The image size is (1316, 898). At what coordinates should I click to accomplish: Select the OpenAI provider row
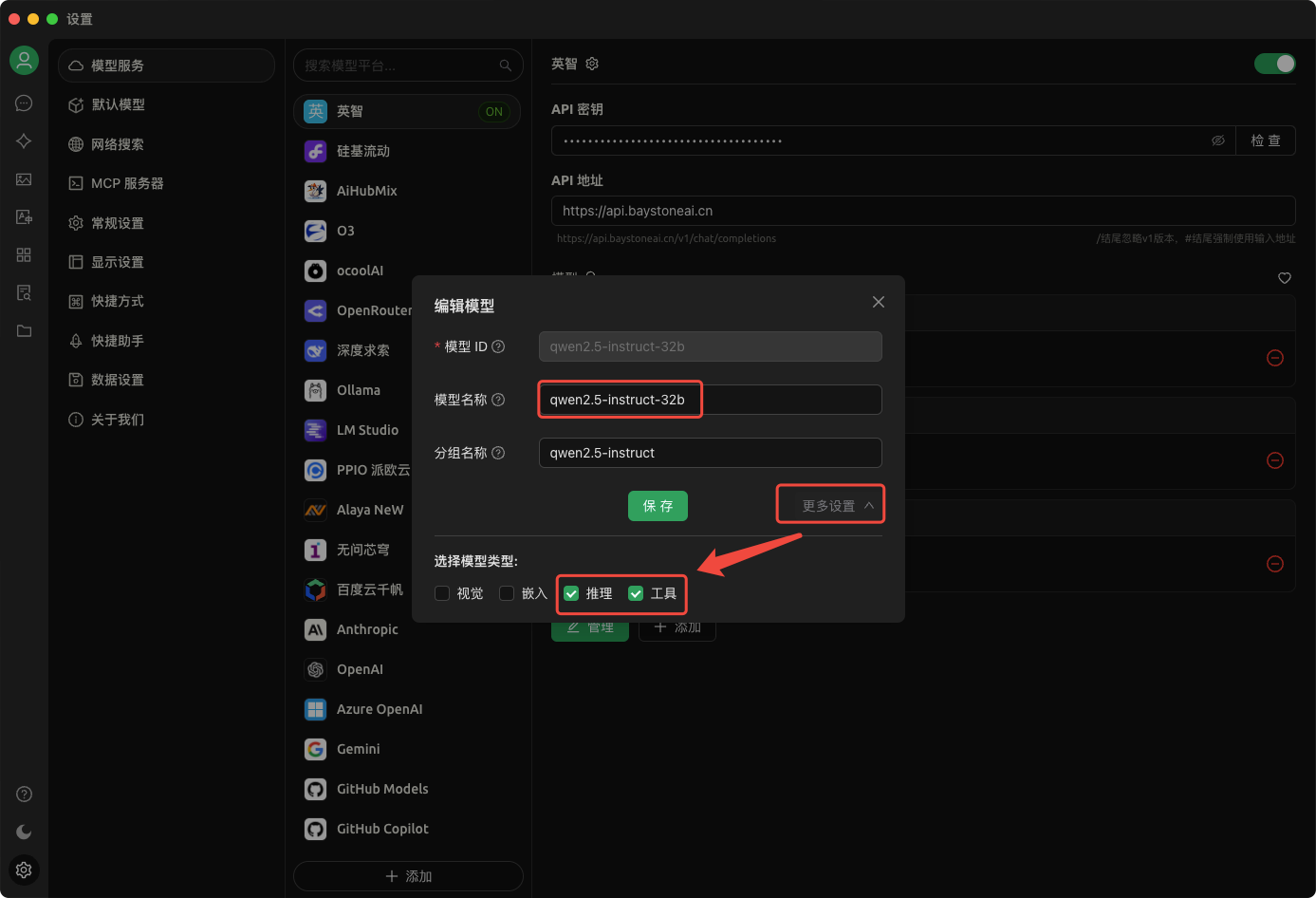[x=407, y=669]
